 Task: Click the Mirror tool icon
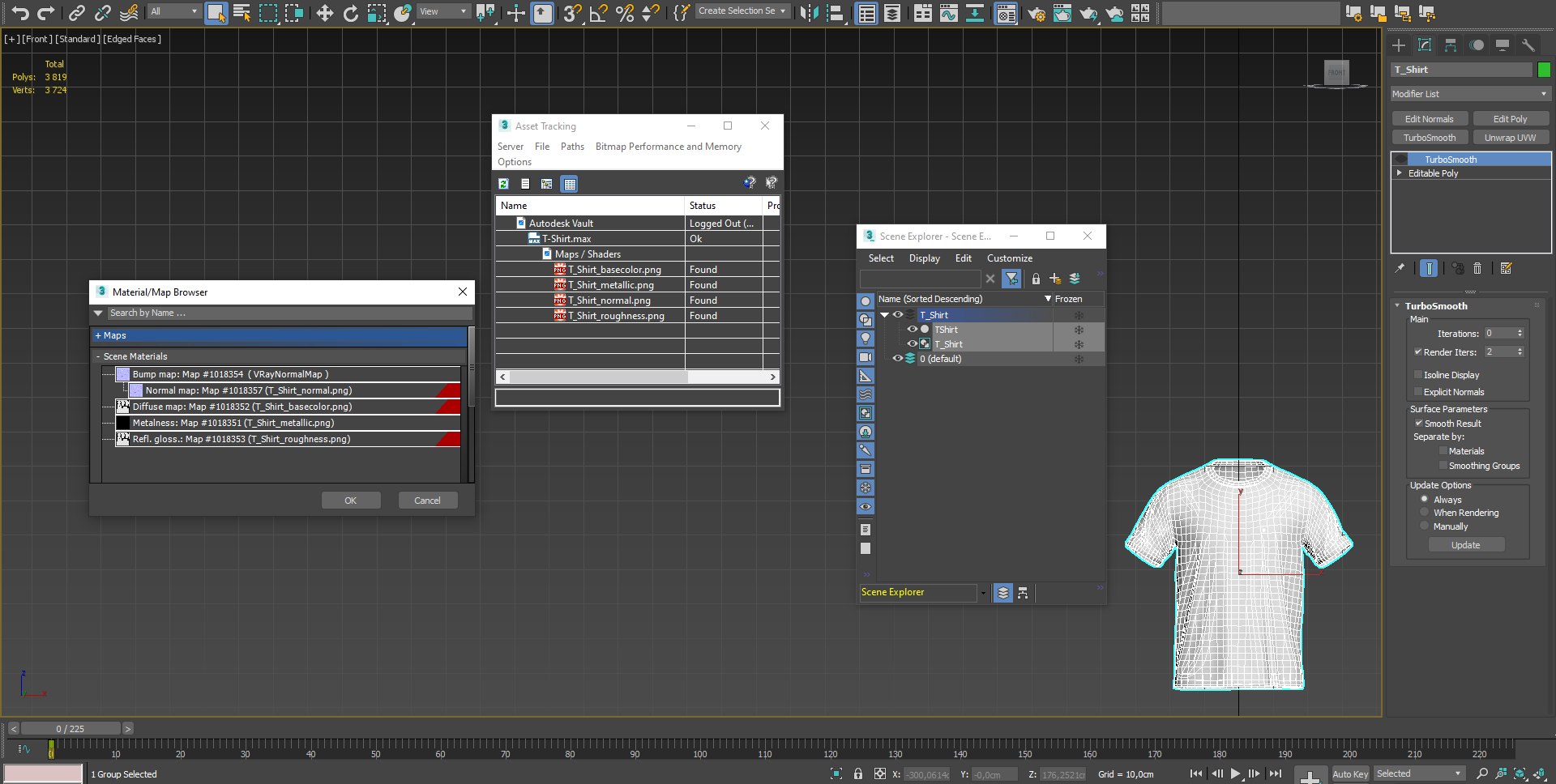coord(809,13)
